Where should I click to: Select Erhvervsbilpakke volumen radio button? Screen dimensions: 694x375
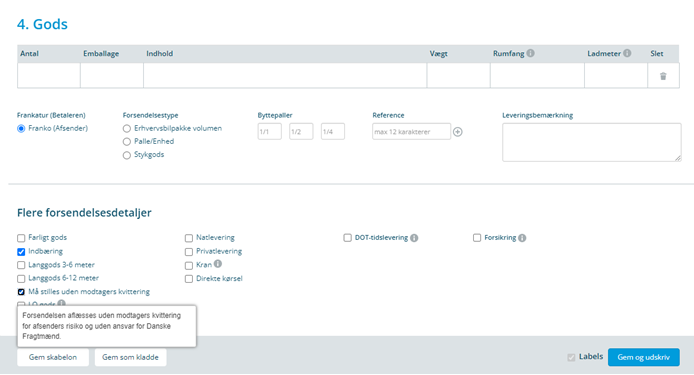[127, 128]
